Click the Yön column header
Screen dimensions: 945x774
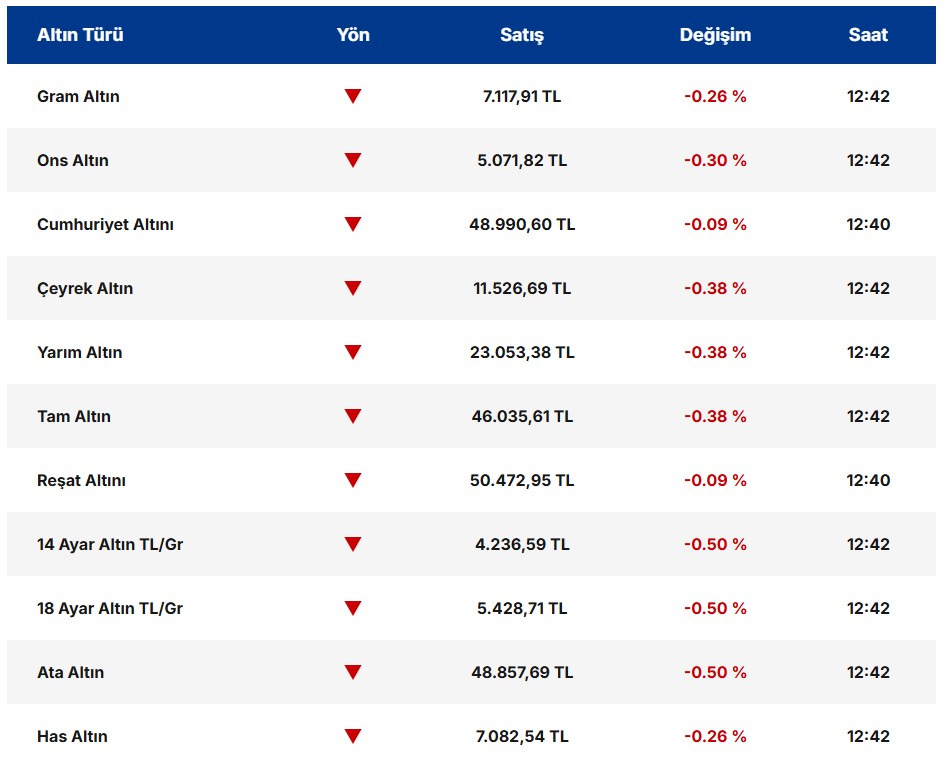[x=353, y=35]
